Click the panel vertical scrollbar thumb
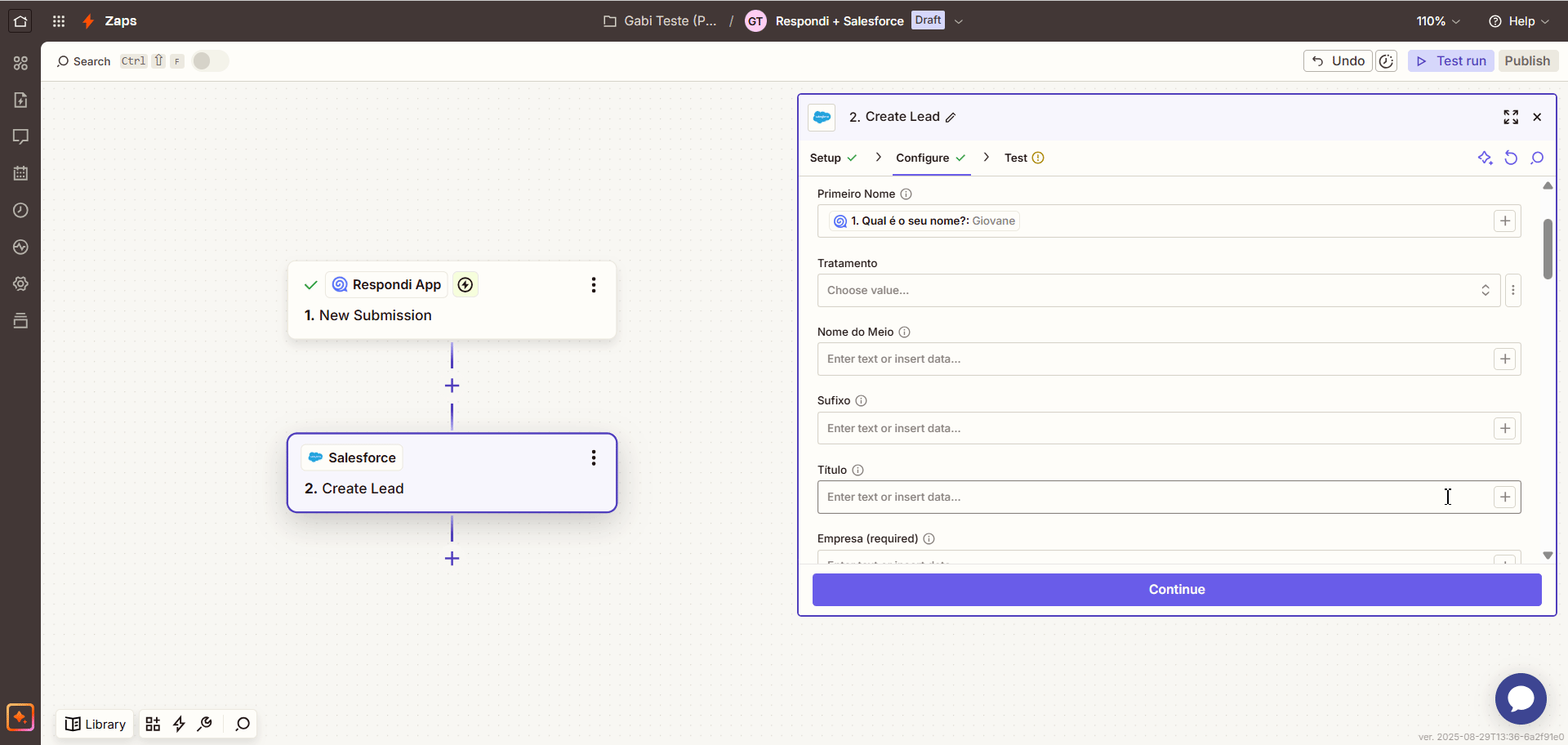 point(1548,249)
